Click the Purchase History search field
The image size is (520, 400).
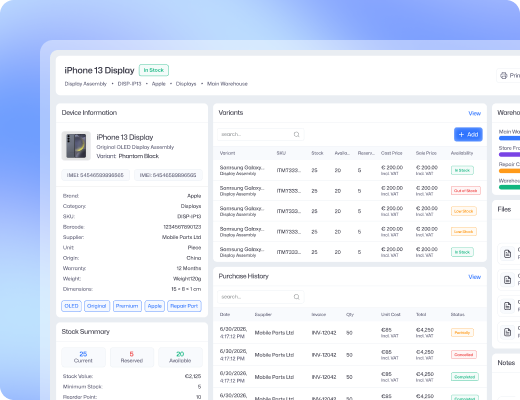click(x=260, y=297)
